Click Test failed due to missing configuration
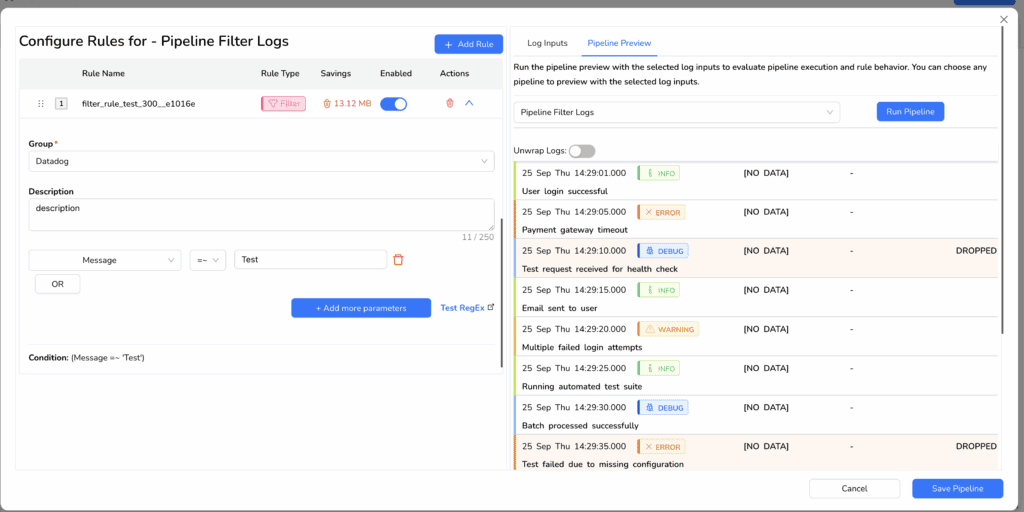This screenshot has height=512, width=1024. point(603,464)
